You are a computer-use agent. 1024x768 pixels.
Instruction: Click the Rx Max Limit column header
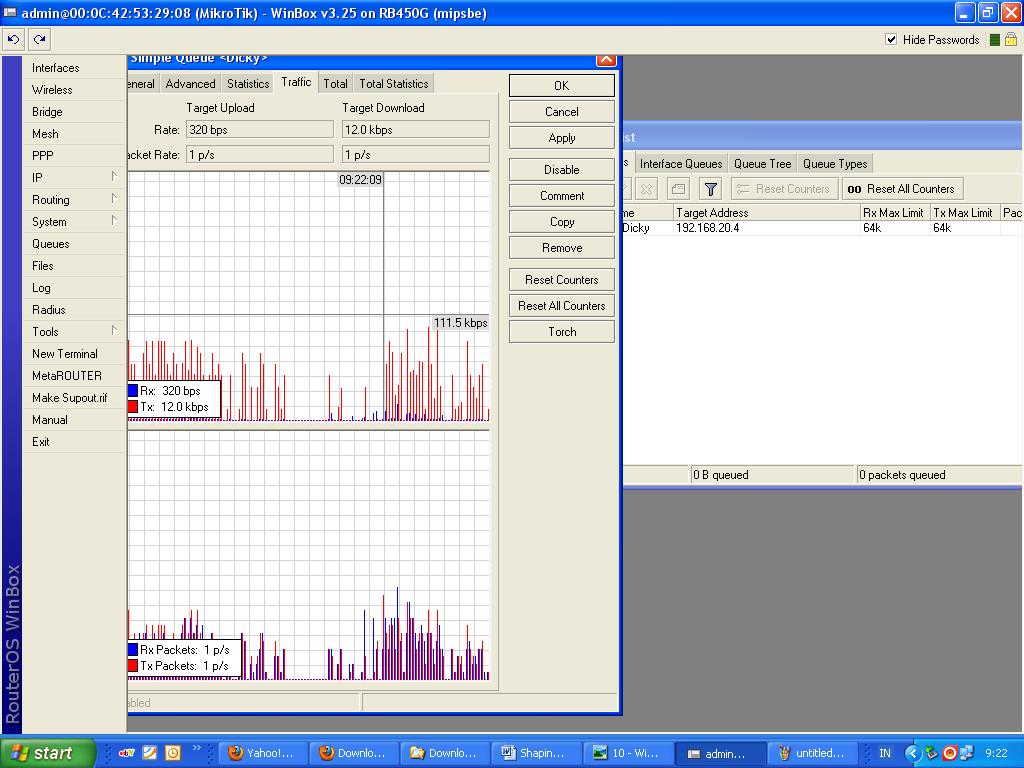(894, 212)
